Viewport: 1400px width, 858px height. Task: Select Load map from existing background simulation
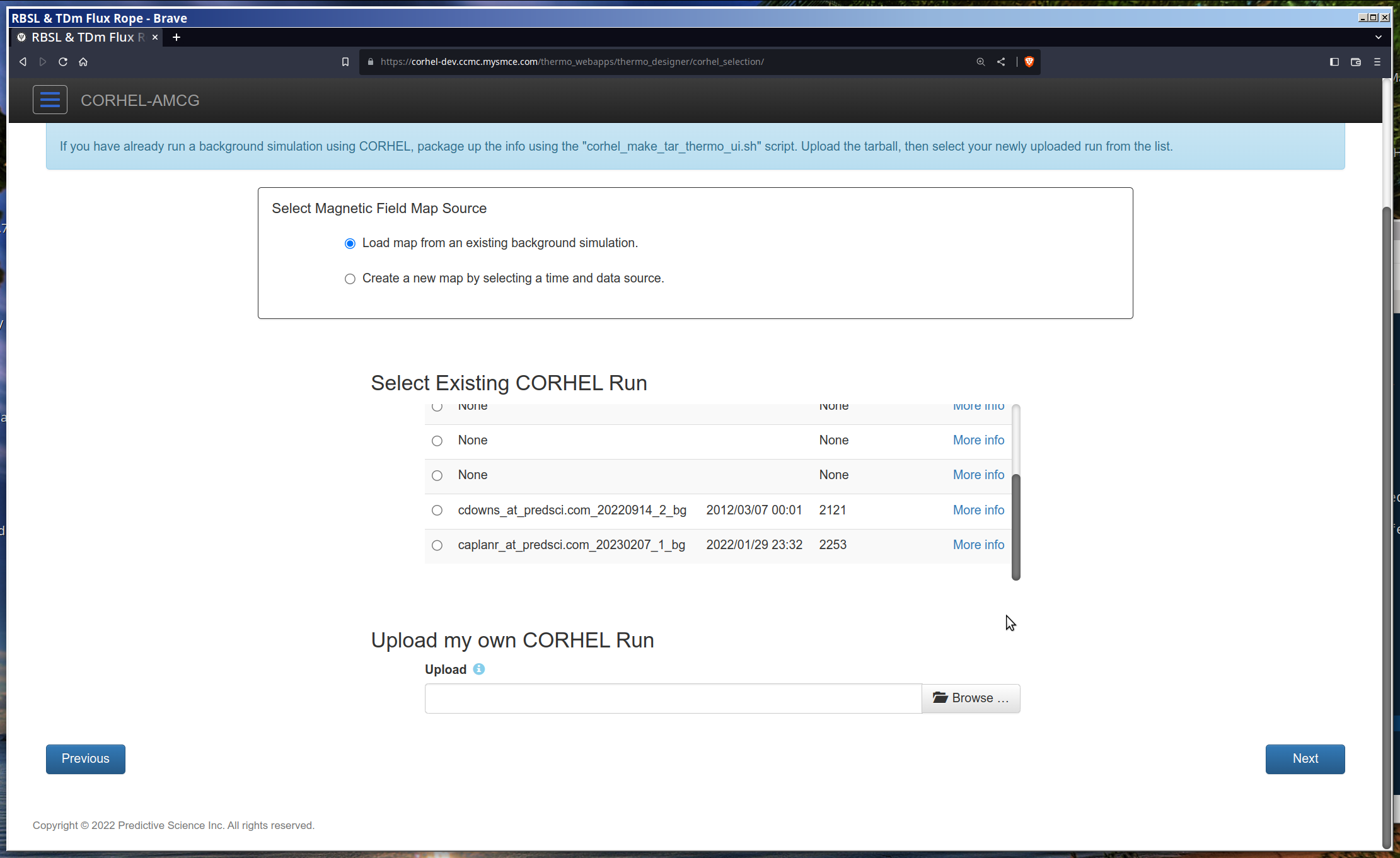350,244
